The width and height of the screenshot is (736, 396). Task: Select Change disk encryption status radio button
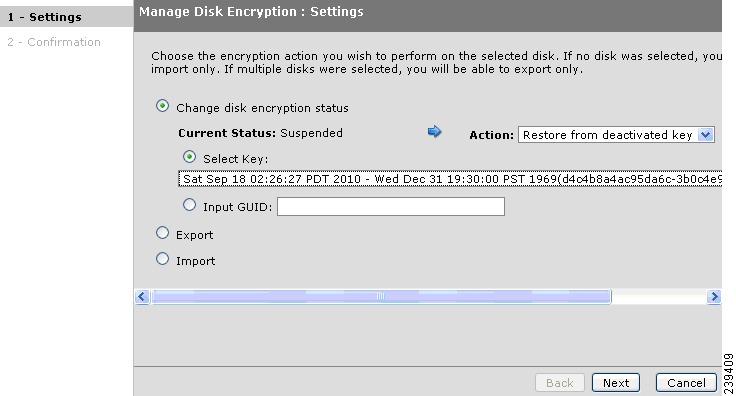click(x=162, y=106)
